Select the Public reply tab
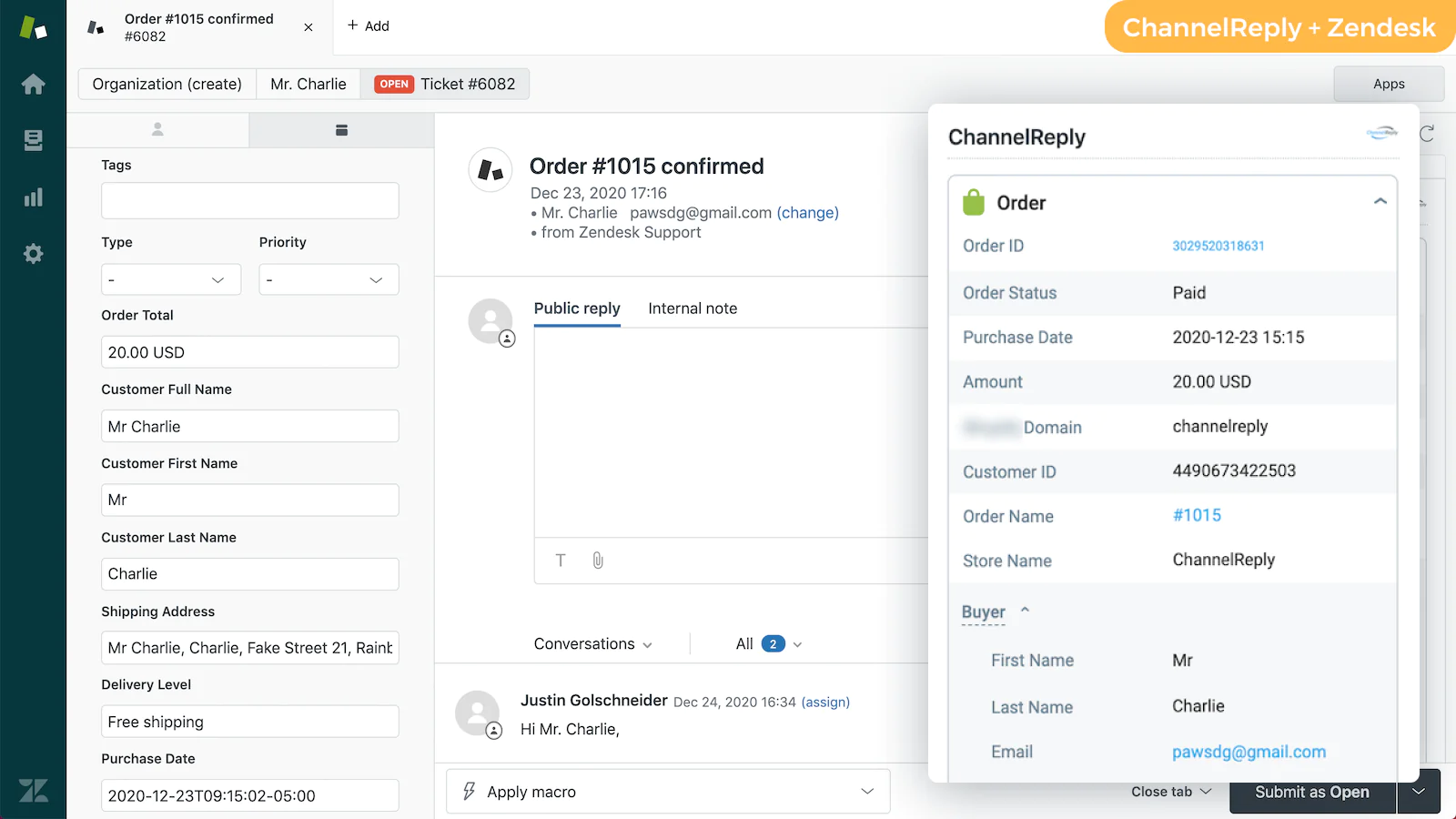This screenshot has width=1456, height=819. [x=577, y=308]
